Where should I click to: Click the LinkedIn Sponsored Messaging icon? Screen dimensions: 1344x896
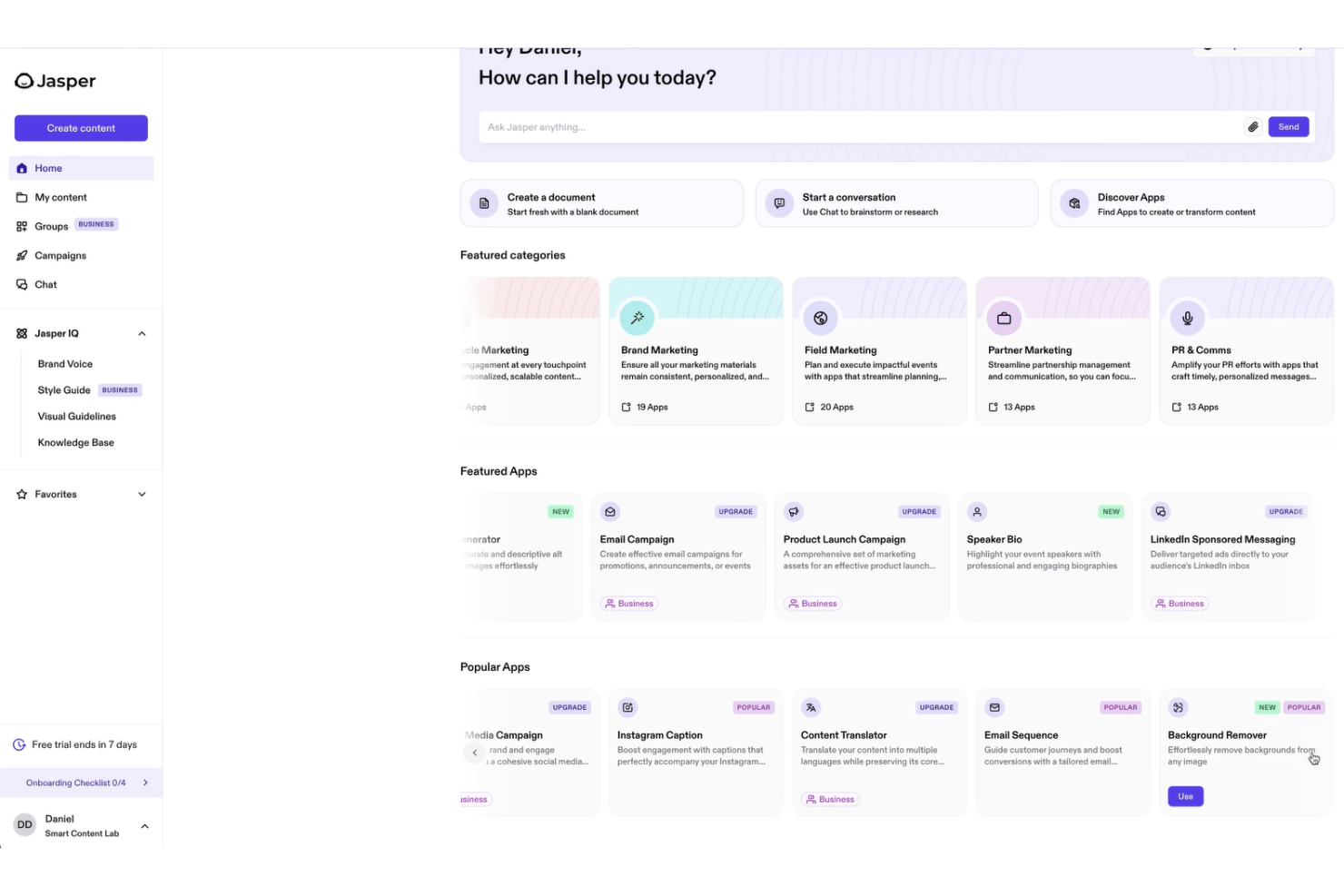[x=1161, y=512]
